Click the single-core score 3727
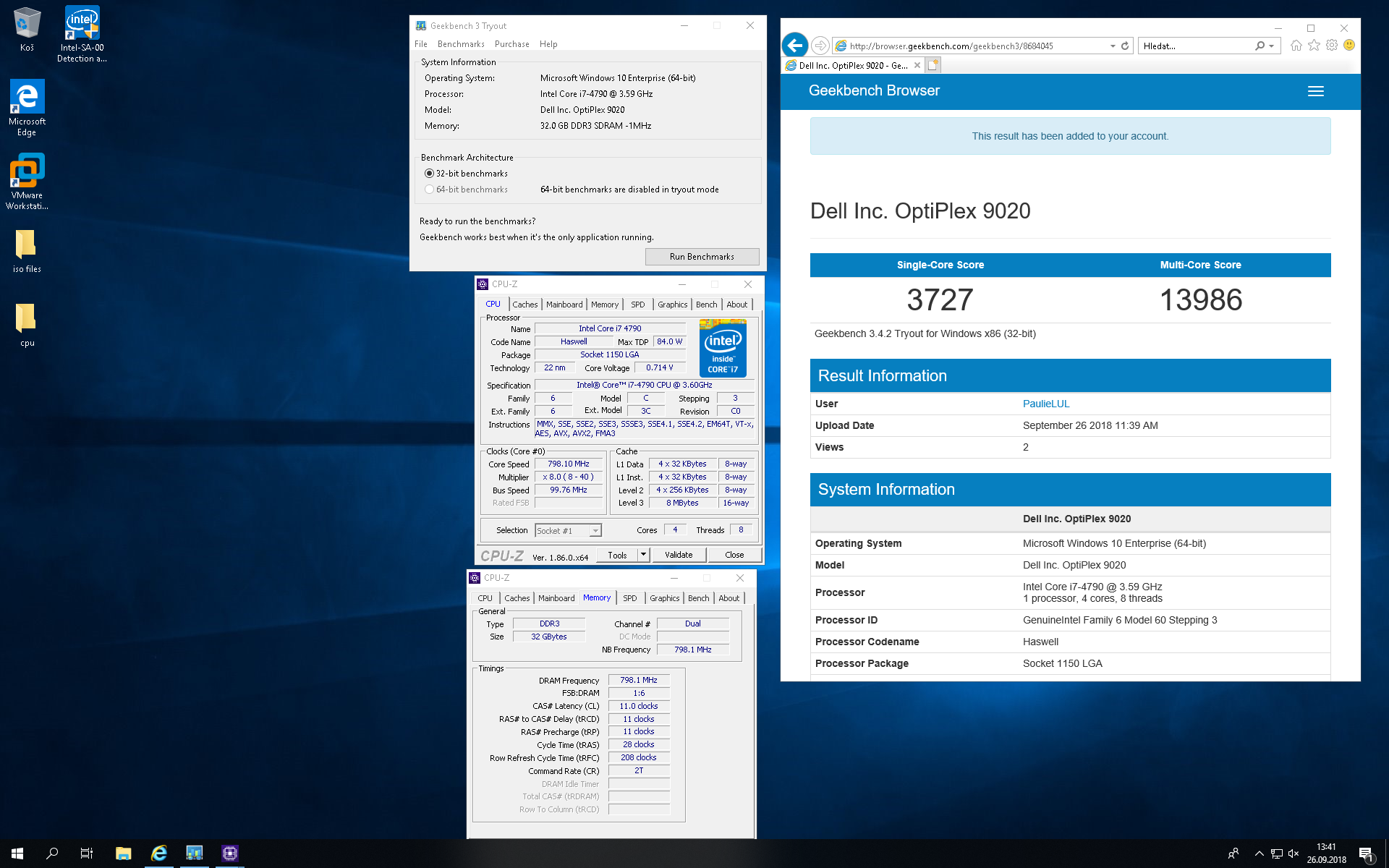This screenshot has height=868, width=1389. pyautogui.click(x=940, y=299)
